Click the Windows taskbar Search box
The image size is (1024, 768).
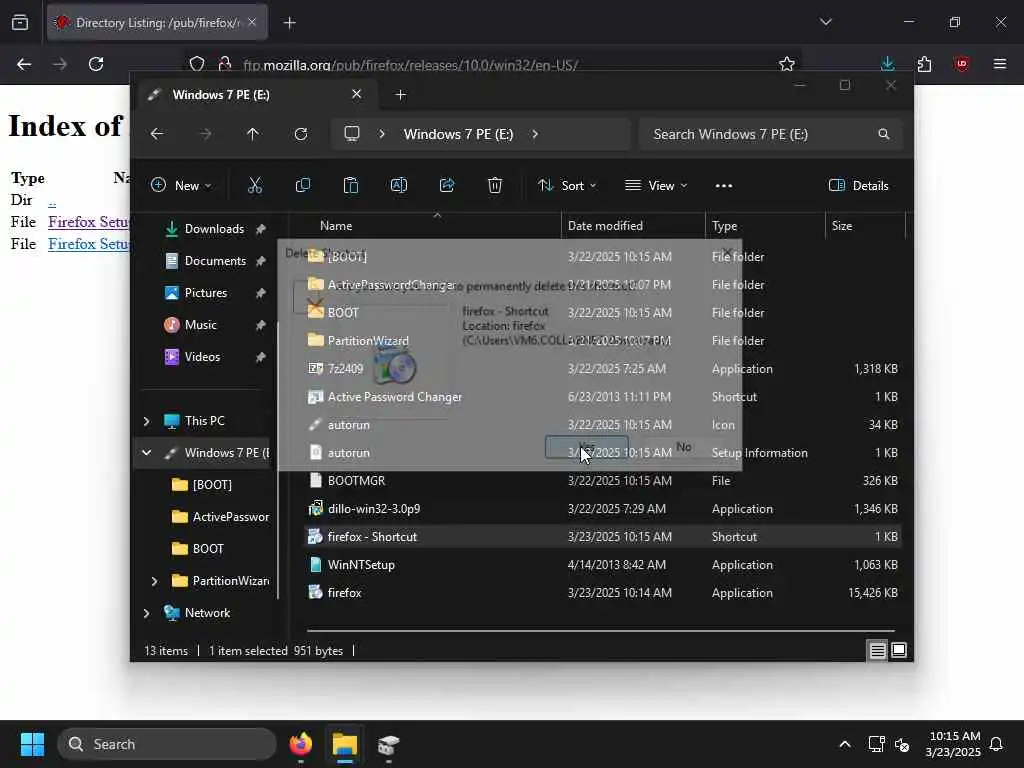[167, 744]
